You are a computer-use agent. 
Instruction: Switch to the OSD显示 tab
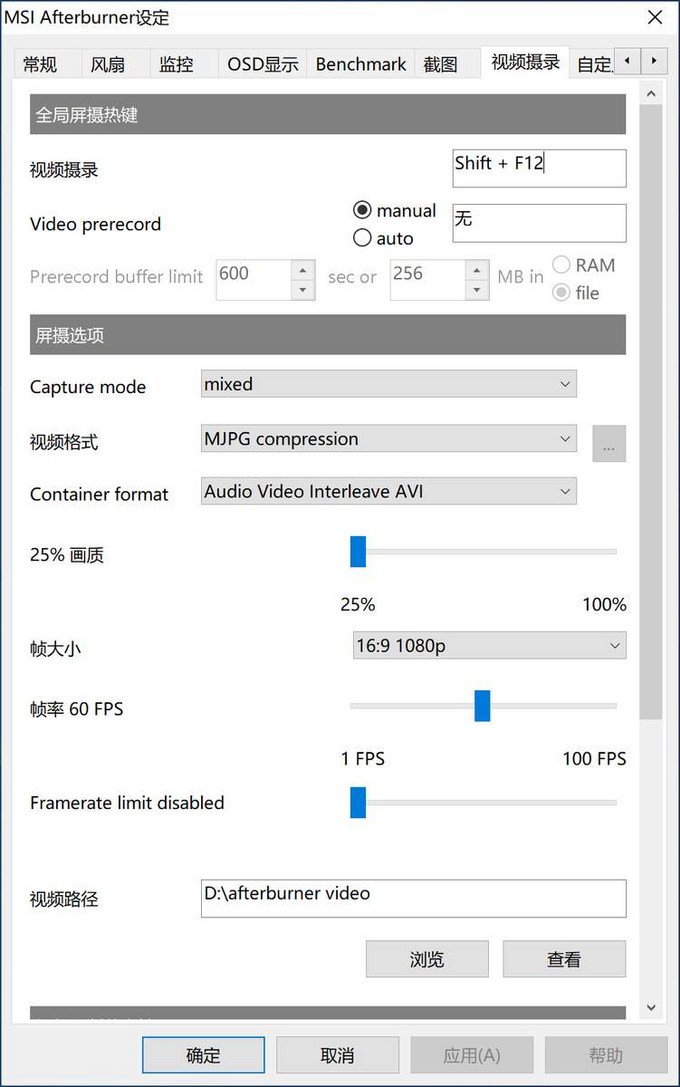[263, 64]
